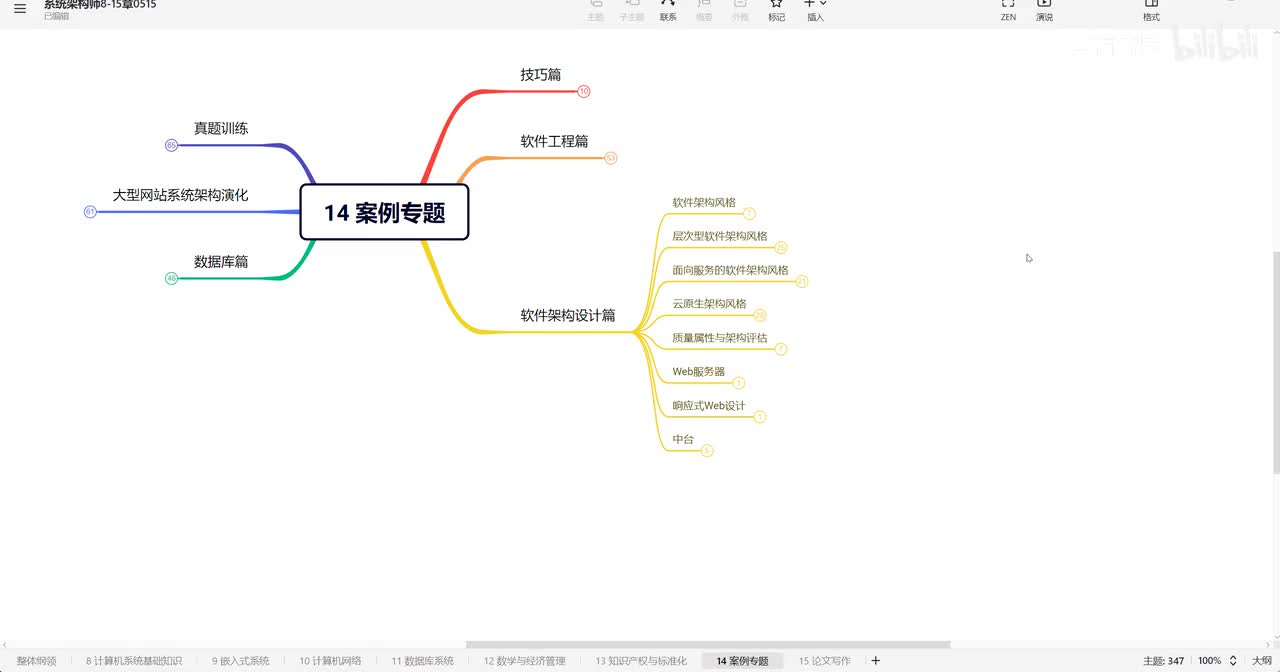
Task: Select the 技巧篇 topic
Action: [x=541, y=75]
